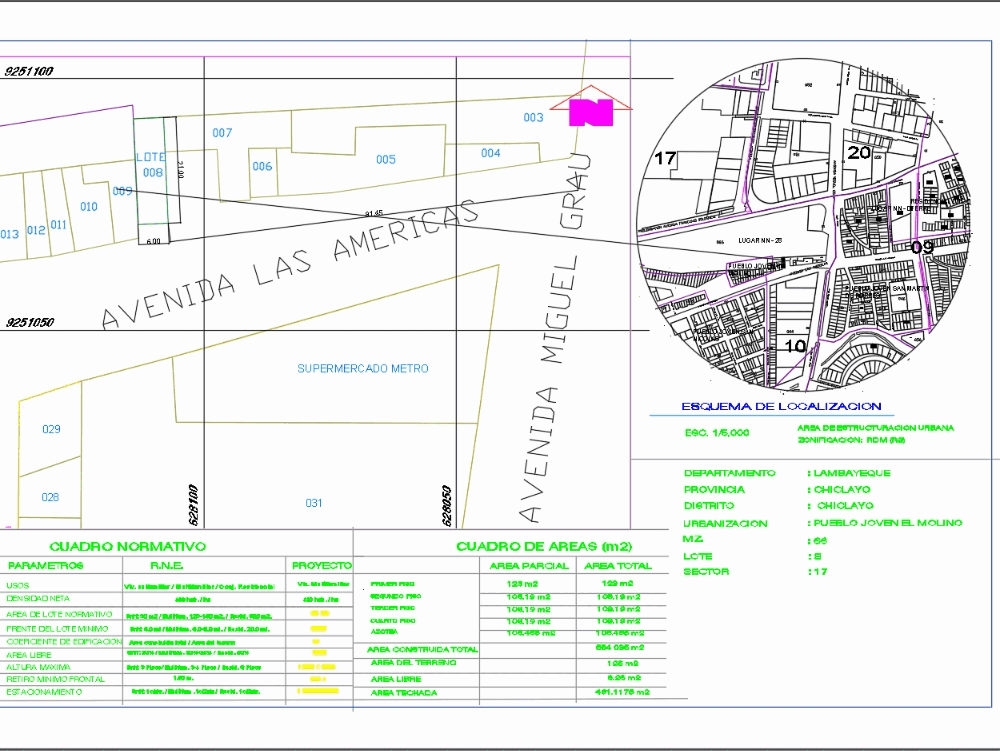The width and height of the screenshot is (1000, 751).
Task: Open the CUADRO NORMATIVO table header
Action: pyautogui.click(x=128, y=547)
